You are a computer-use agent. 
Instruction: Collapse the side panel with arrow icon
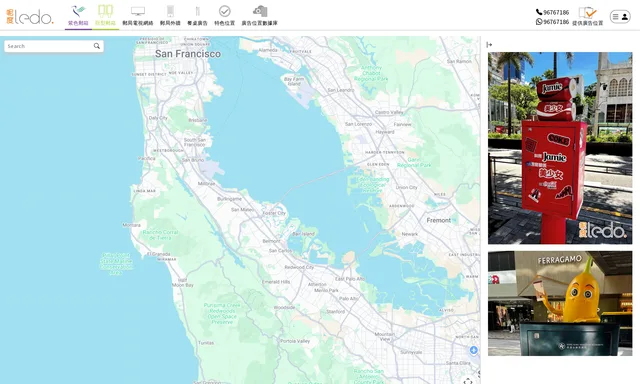(489, 44)
